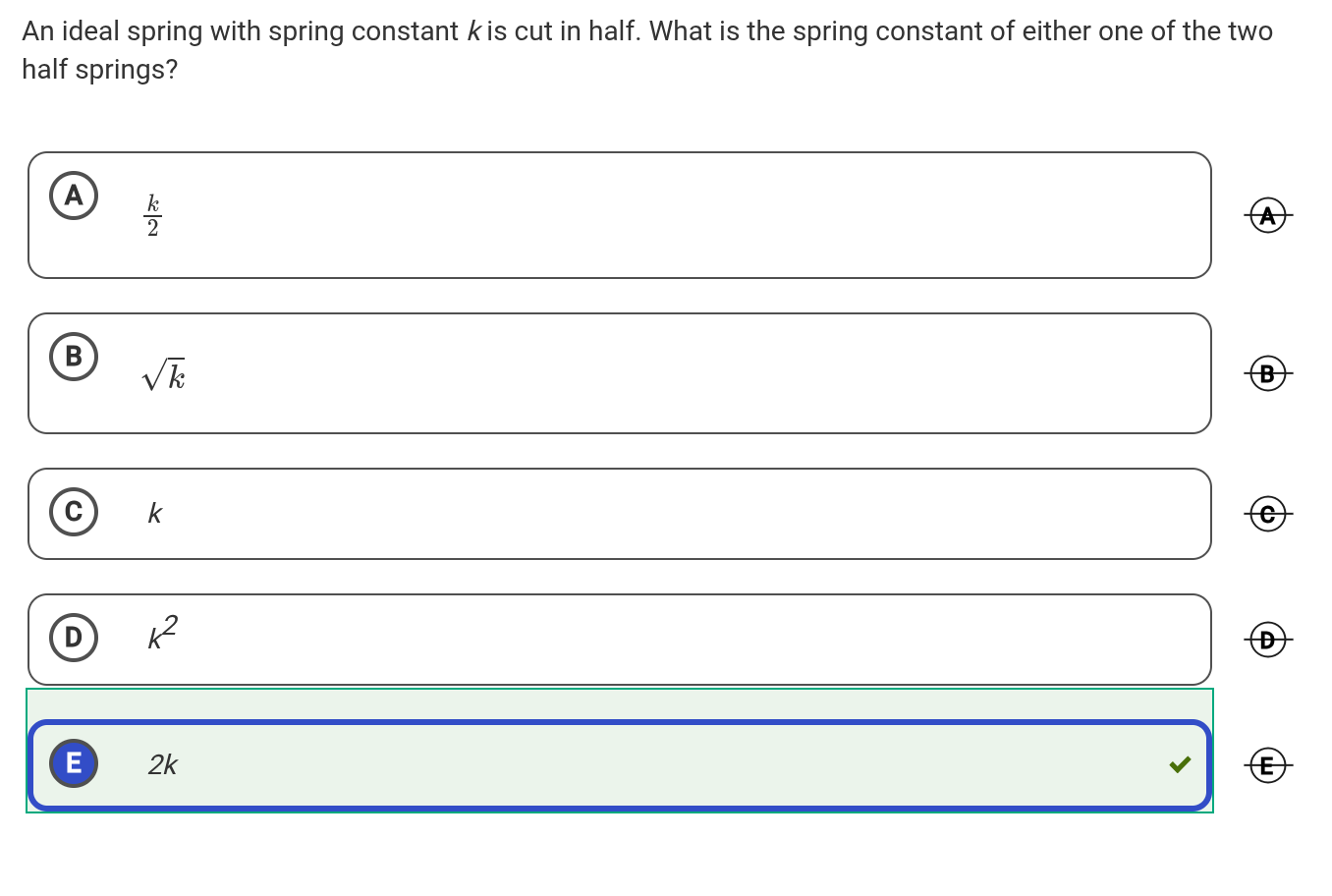The image size is (1332, 896).
Task: Strike out answer choice B
Action: [x=1268, y=373]
